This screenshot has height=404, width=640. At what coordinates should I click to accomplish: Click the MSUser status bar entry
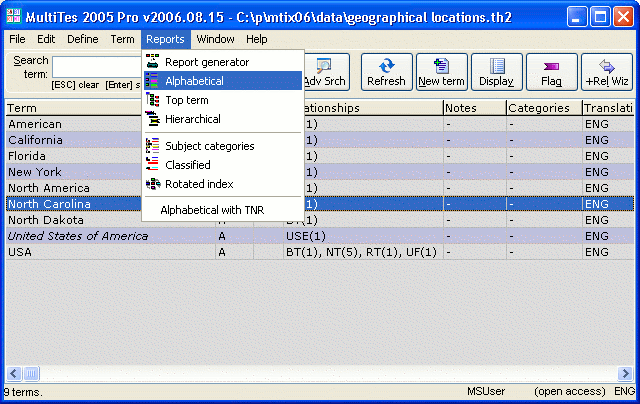[x=486, y=391]
